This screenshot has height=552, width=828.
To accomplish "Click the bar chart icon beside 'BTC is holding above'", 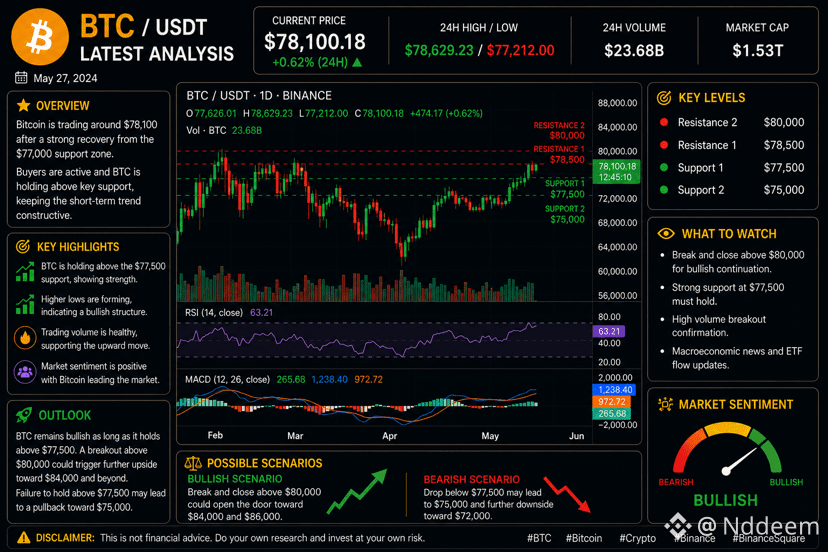I will [x=25, y=273].
